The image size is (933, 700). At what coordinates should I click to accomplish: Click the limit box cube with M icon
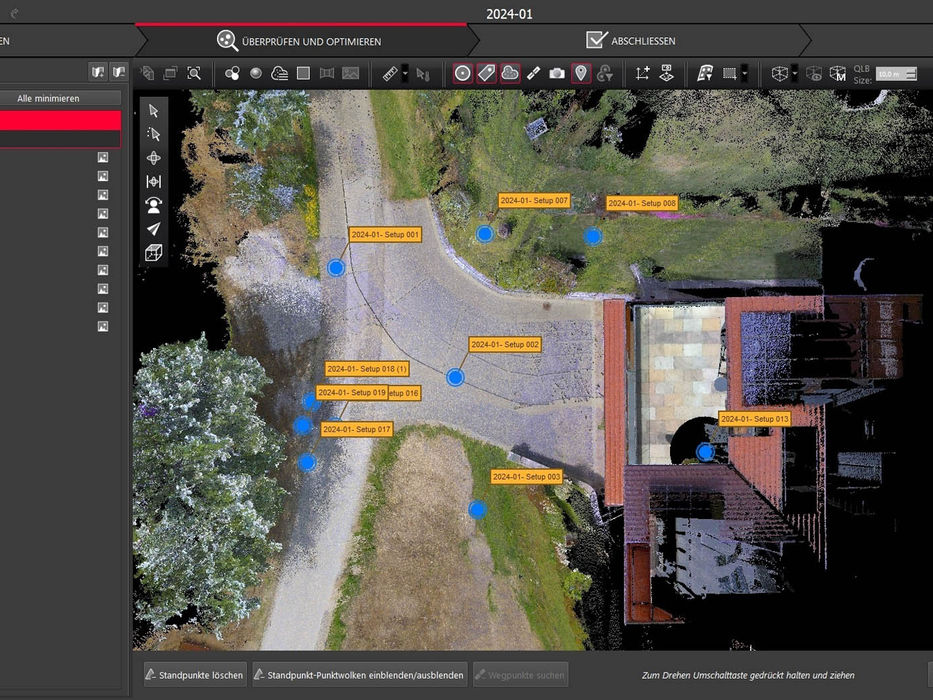coord(838,74)
